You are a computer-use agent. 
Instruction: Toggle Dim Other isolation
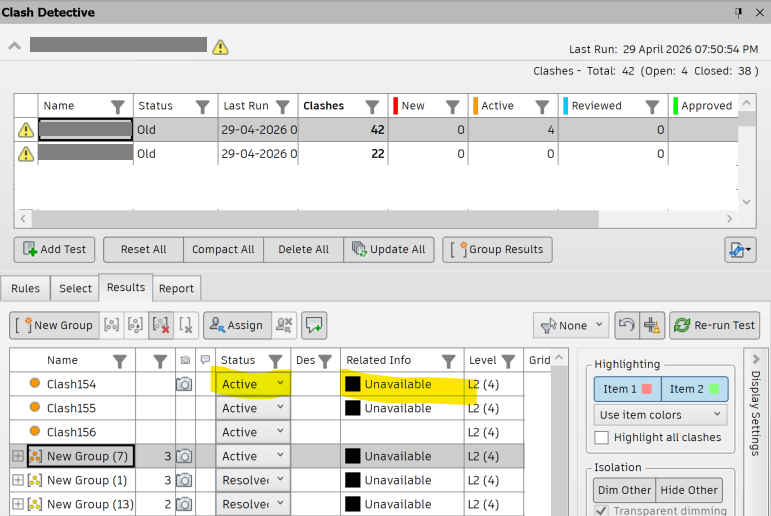pos(624,490)
